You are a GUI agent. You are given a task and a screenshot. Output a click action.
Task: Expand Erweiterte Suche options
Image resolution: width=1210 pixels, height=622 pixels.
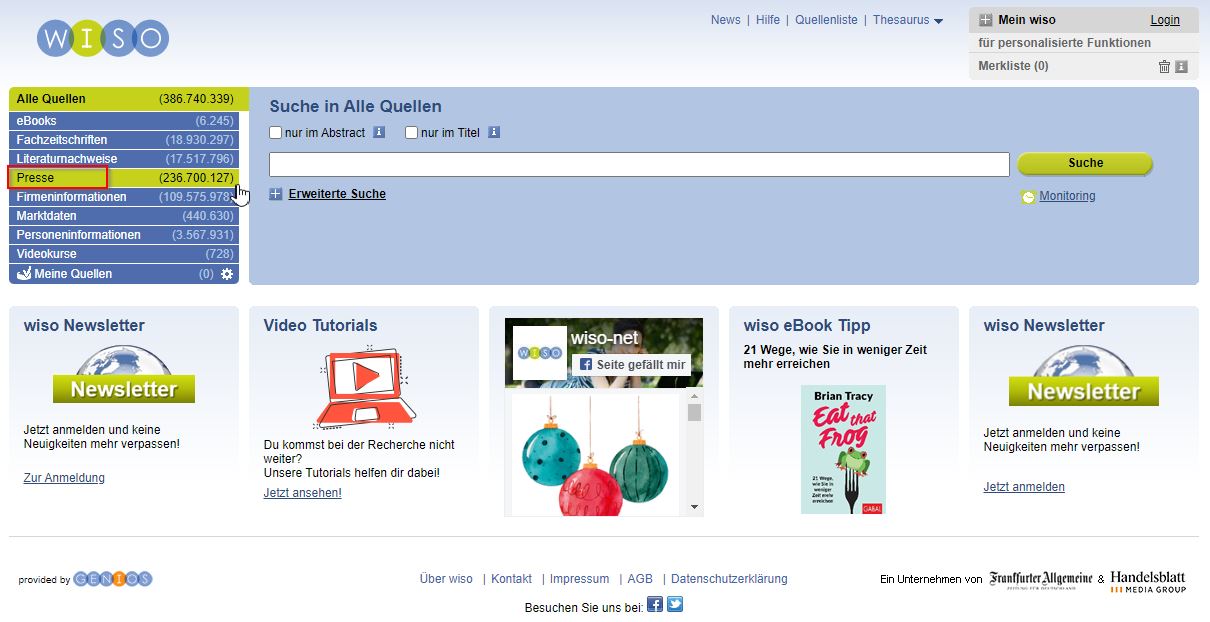coord(328,194)
